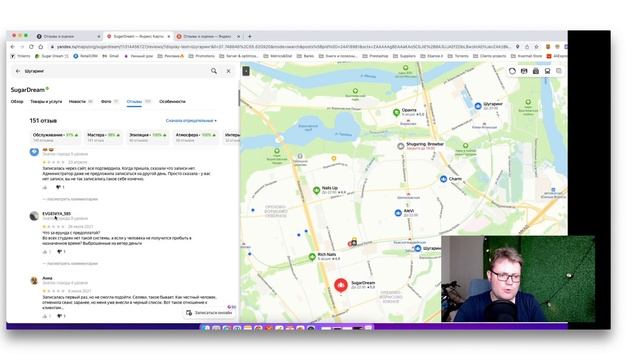Viewport: 640px width, 360px height.
Task: Switch to the first browser tab Отзывы в оценке
Action: [68, 36]
